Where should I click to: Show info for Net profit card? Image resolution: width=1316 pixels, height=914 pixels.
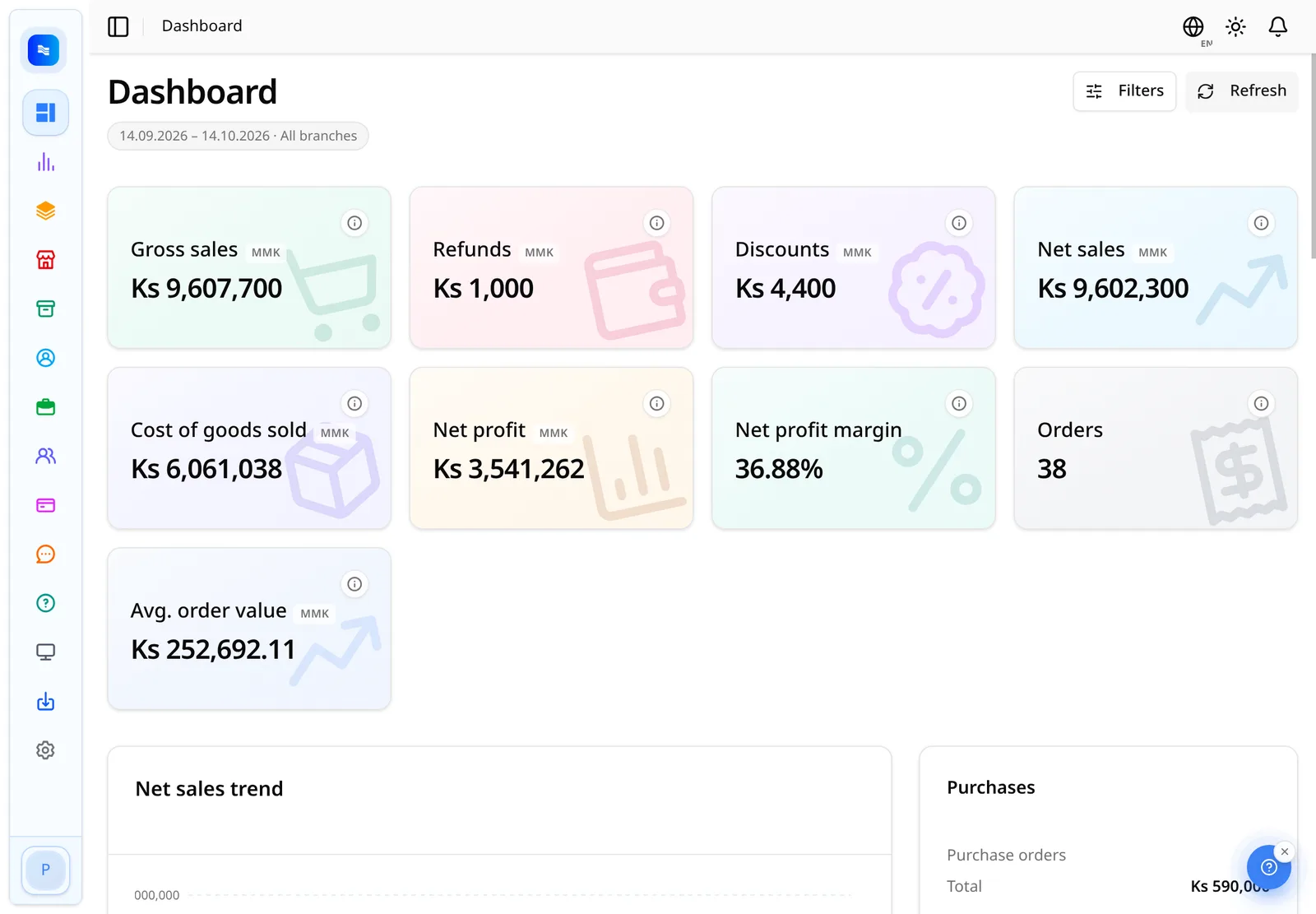pos(656,403)
